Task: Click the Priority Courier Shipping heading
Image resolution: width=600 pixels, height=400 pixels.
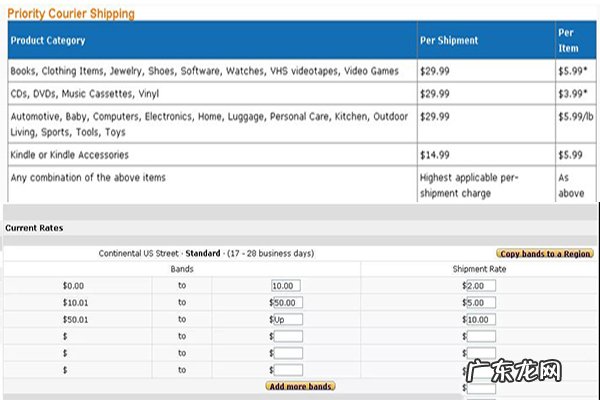Action: (x=72, y=14)
